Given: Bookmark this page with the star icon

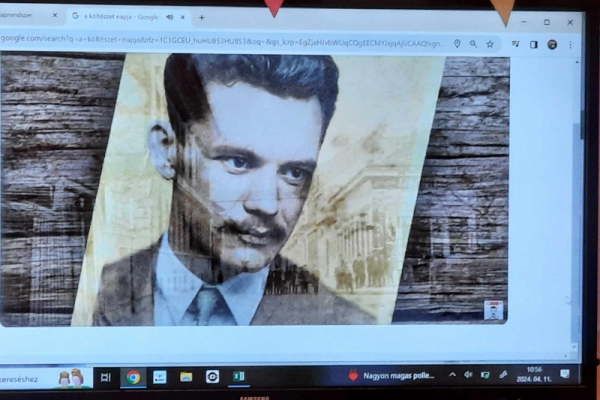Looking at the screenshot, I should [x=490, y=44].
